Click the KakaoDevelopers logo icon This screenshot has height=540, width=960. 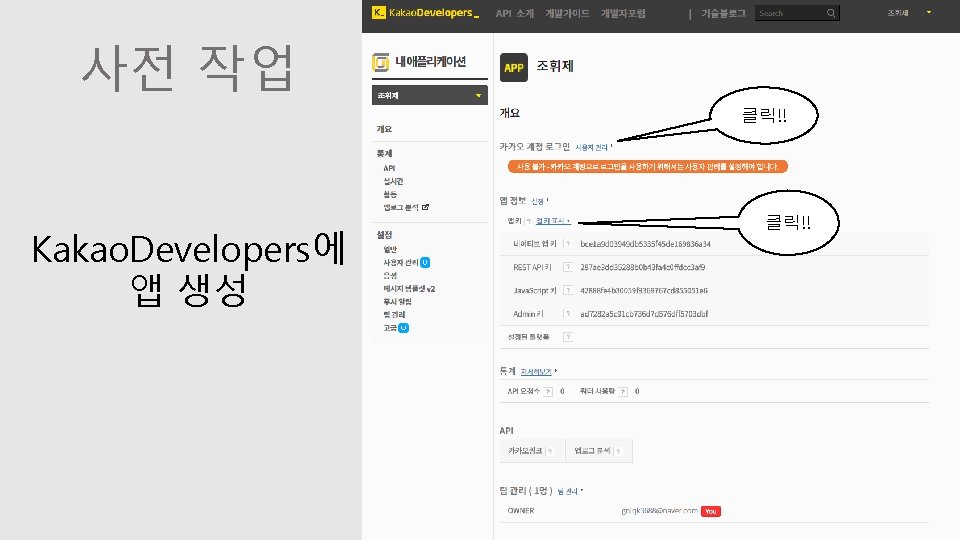pos(379,12)
